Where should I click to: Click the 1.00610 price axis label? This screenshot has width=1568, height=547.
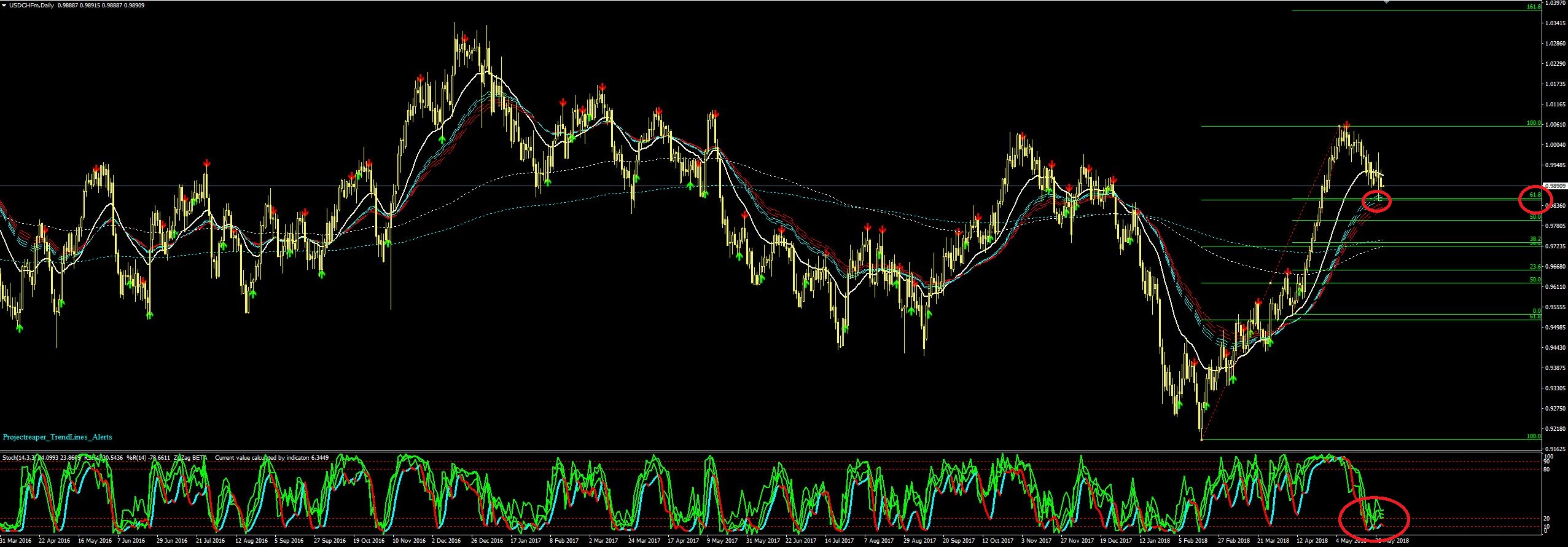point(1554,125)
